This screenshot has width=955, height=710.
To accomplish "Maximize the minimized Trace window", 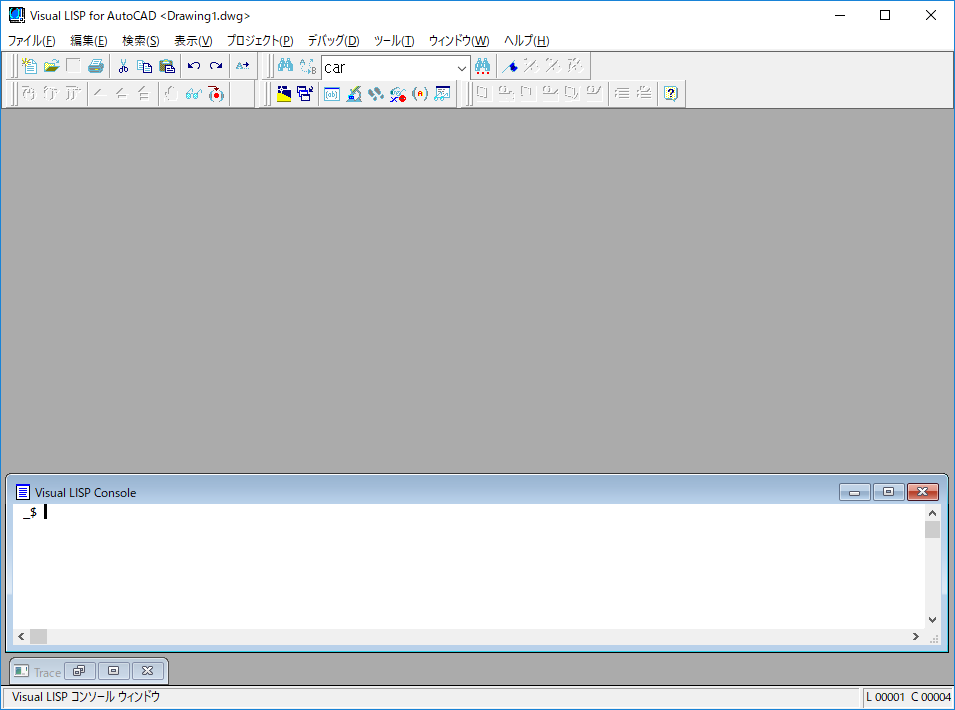I will [113, 671].
